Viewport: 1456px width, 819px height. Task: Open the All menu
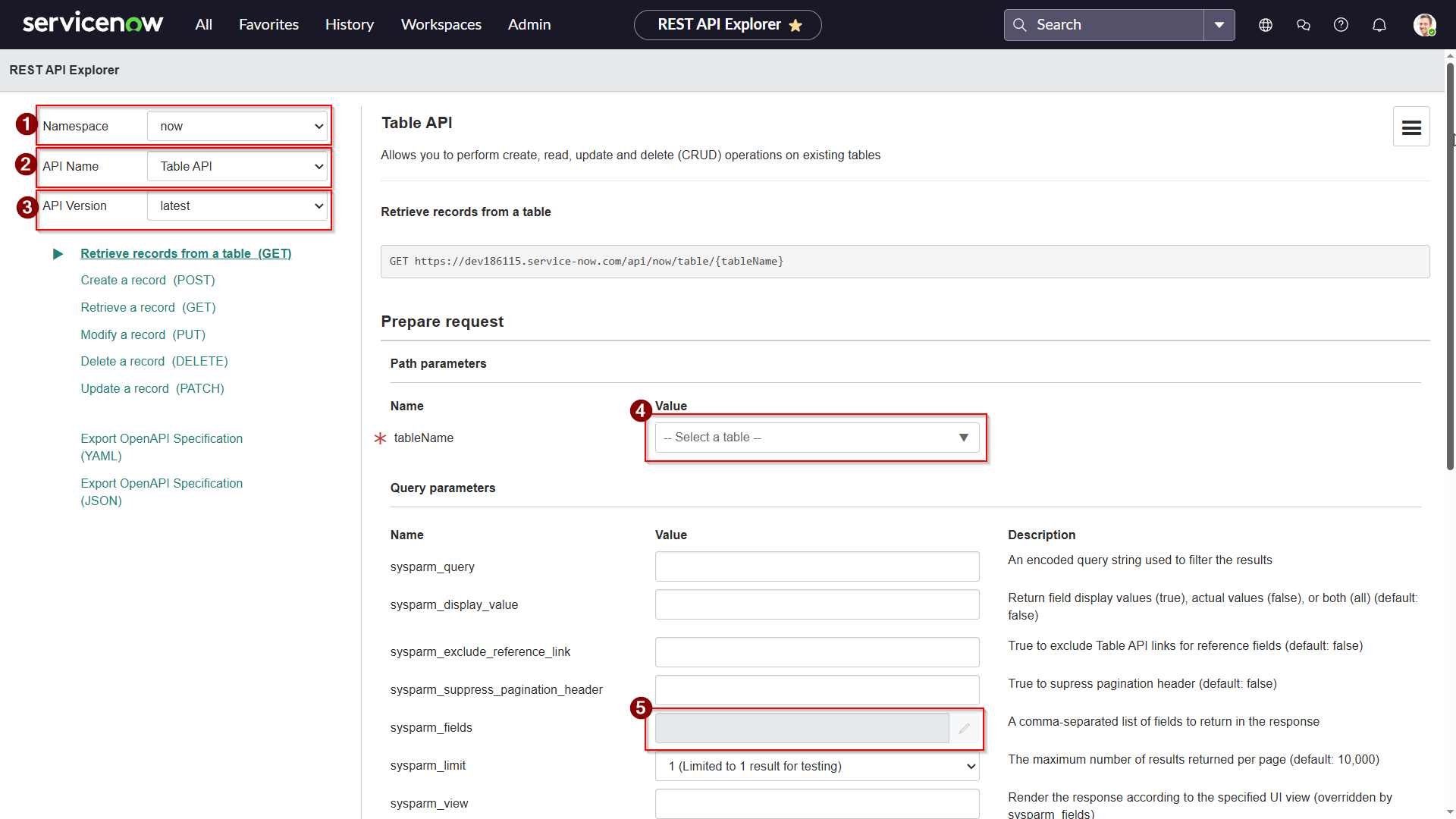coord(203,24)
